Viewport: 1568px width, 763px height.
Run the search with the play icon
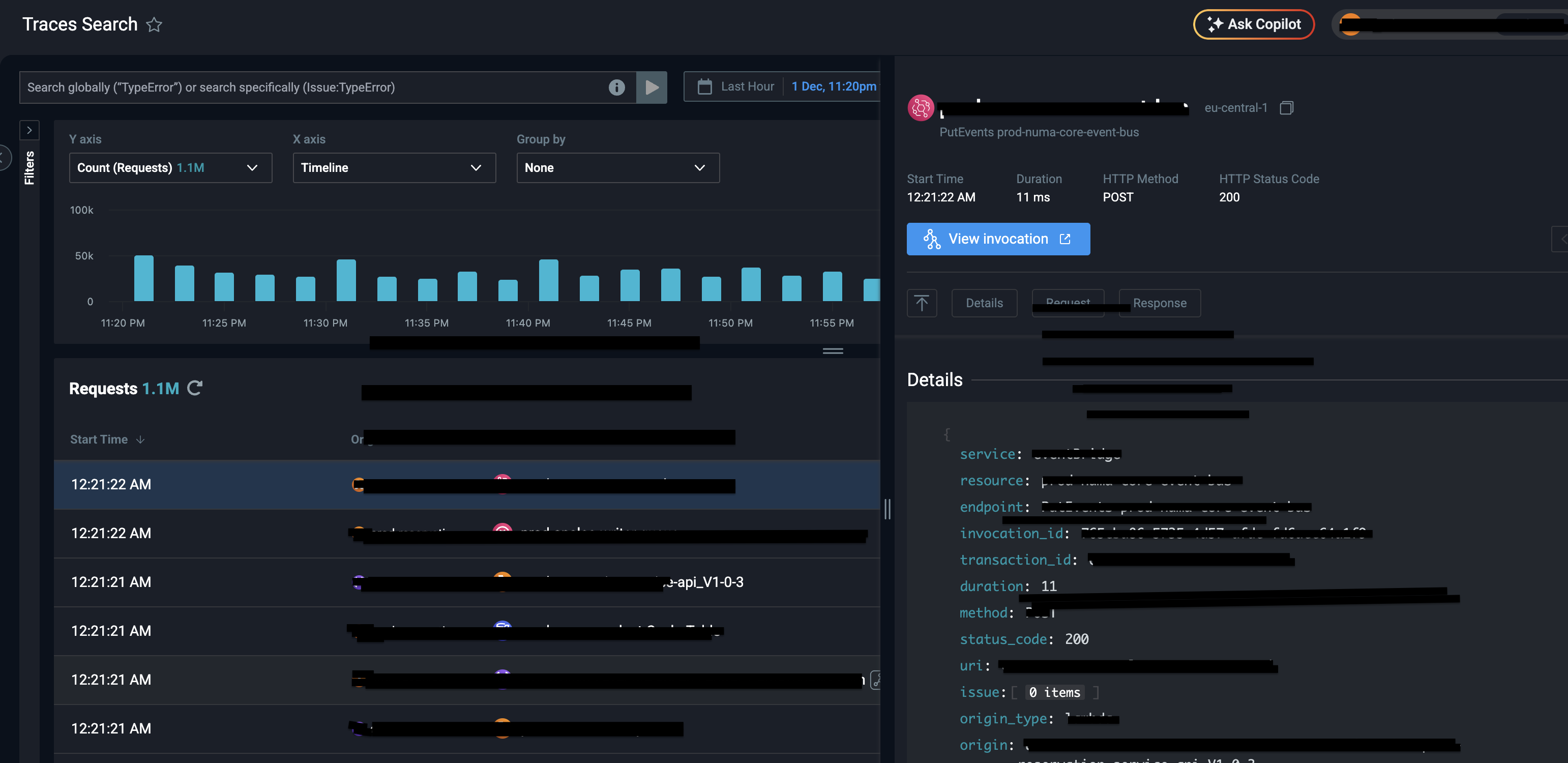pyautogui.click(x=652, y=87)
